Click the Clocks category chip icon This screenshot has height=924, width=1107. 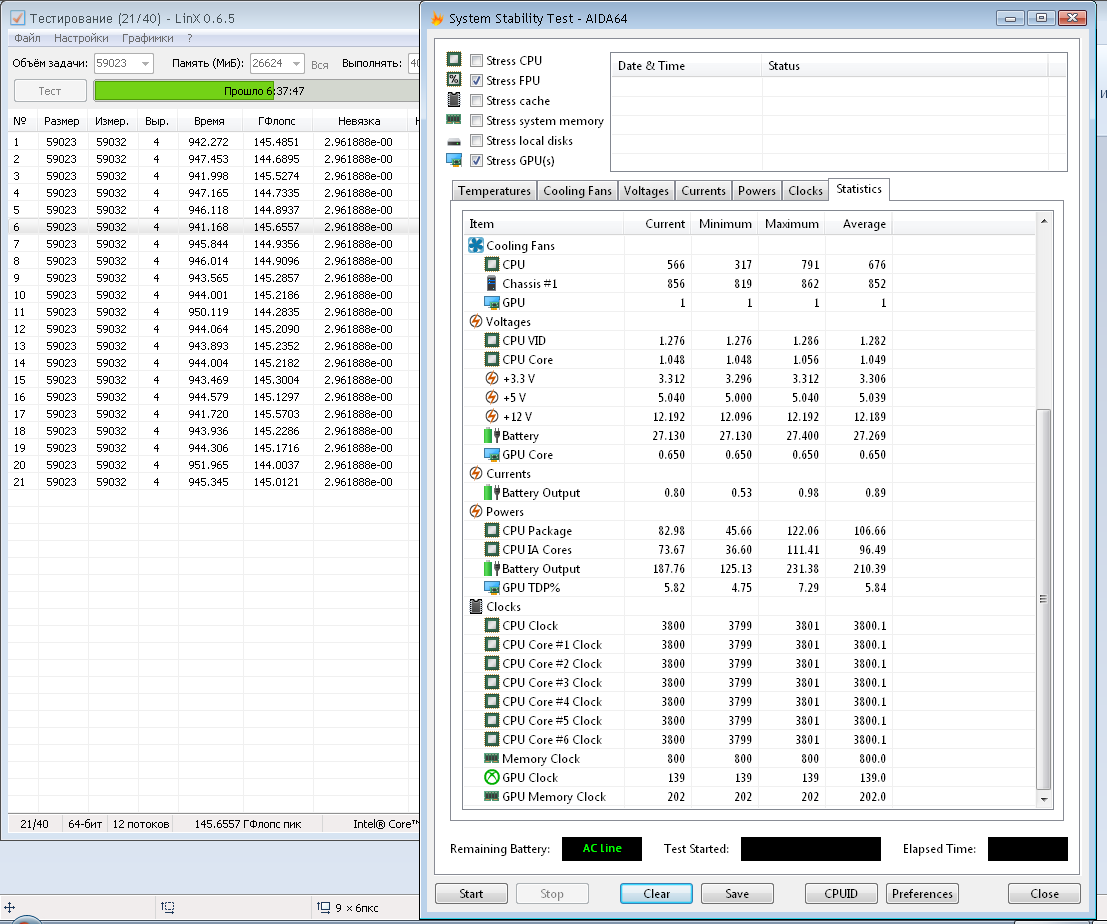click(476, 606)
